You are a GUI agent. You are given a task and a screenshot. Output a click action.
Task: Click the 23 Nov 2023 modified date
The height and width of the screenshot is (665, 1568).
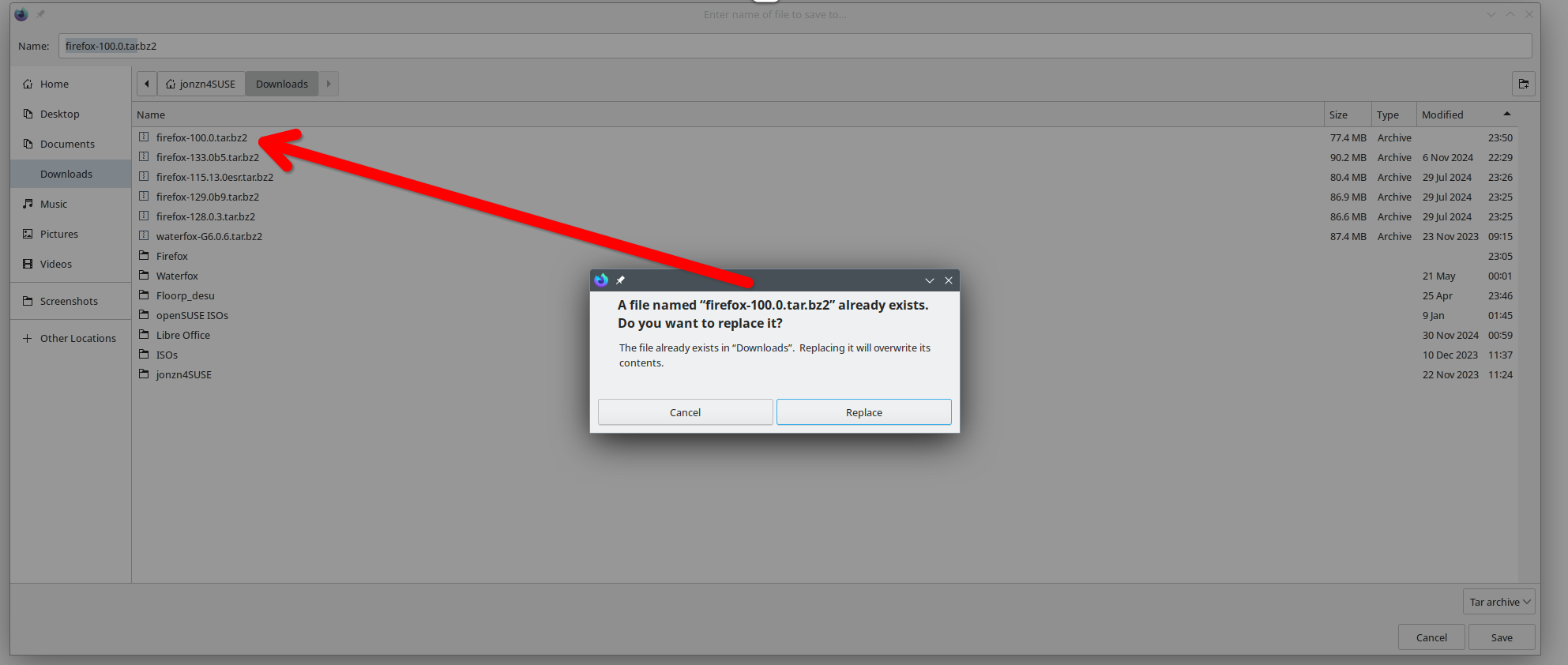pyautogui.click(x=1450, y=236)
